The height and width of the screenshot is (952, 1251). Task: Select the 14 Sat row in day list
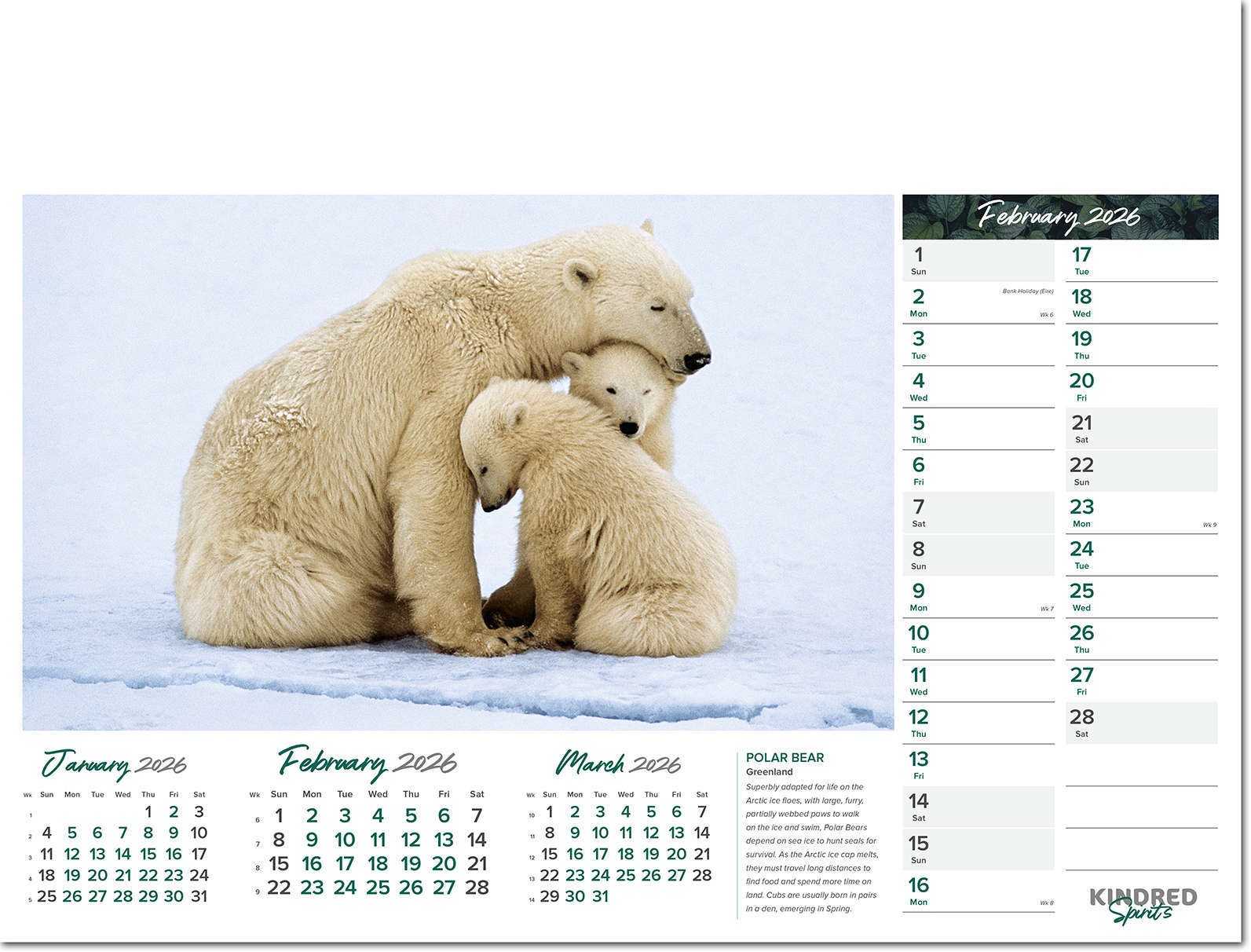click(x=978, y=807)
